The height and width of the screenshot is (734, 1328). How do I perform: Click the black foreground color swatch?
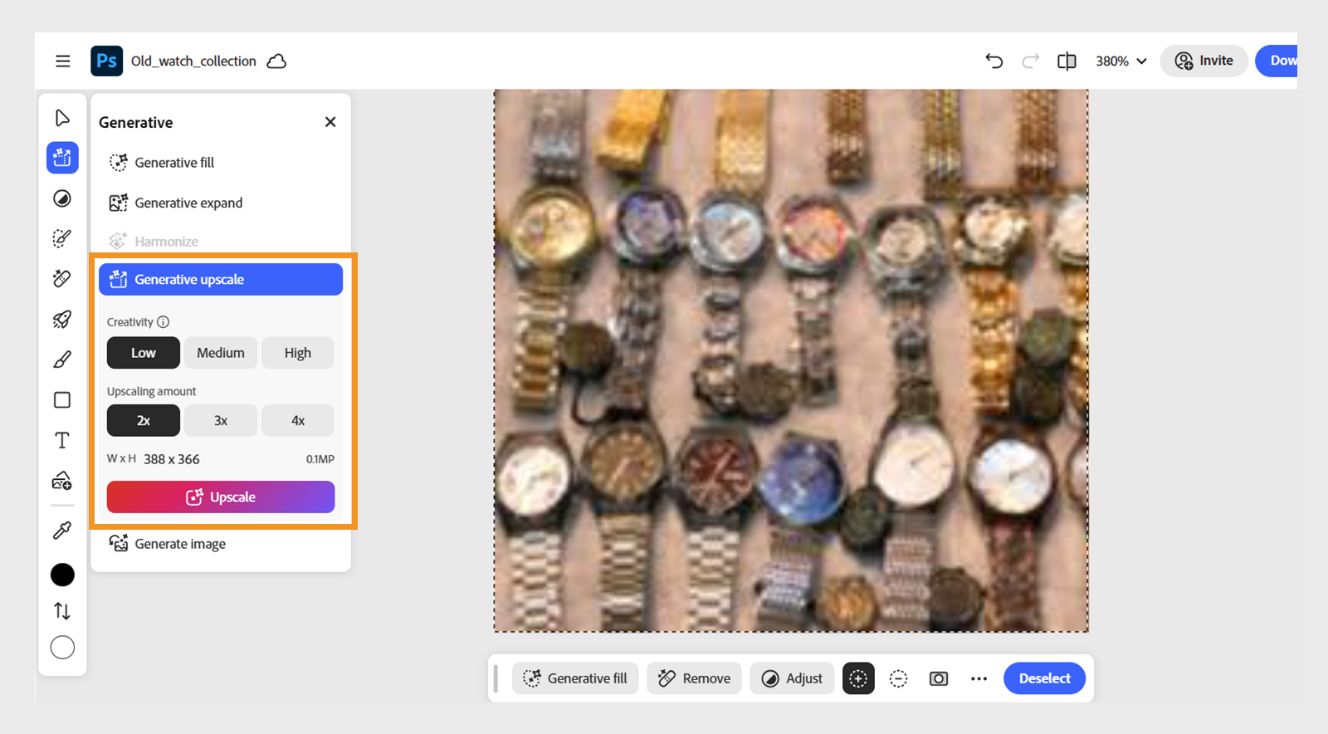(62, 575)
